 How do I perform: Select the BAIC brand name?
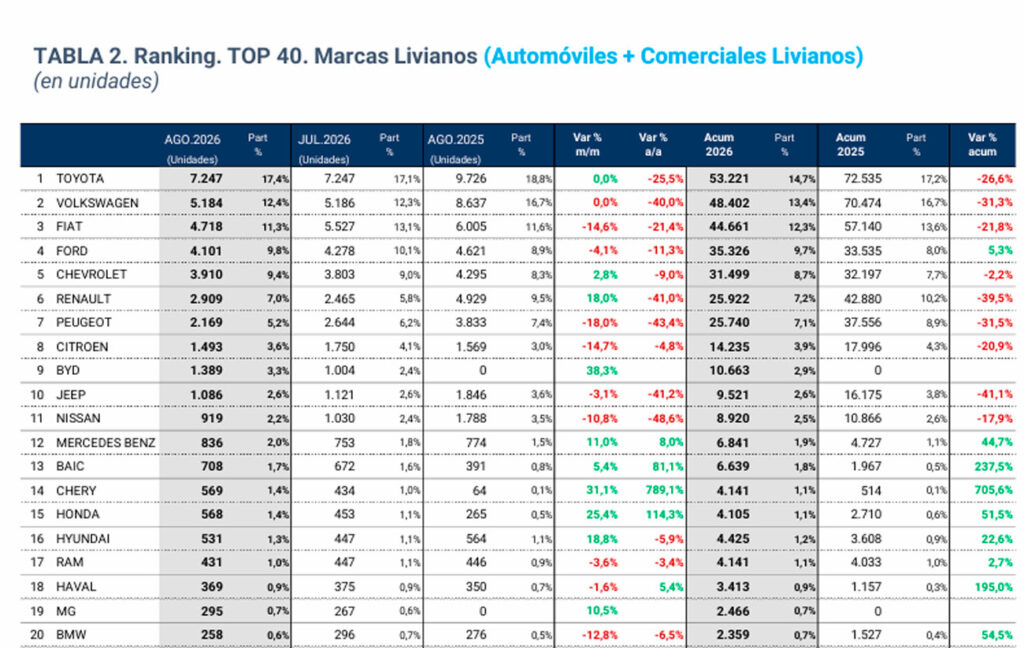(x=70, y=466)
